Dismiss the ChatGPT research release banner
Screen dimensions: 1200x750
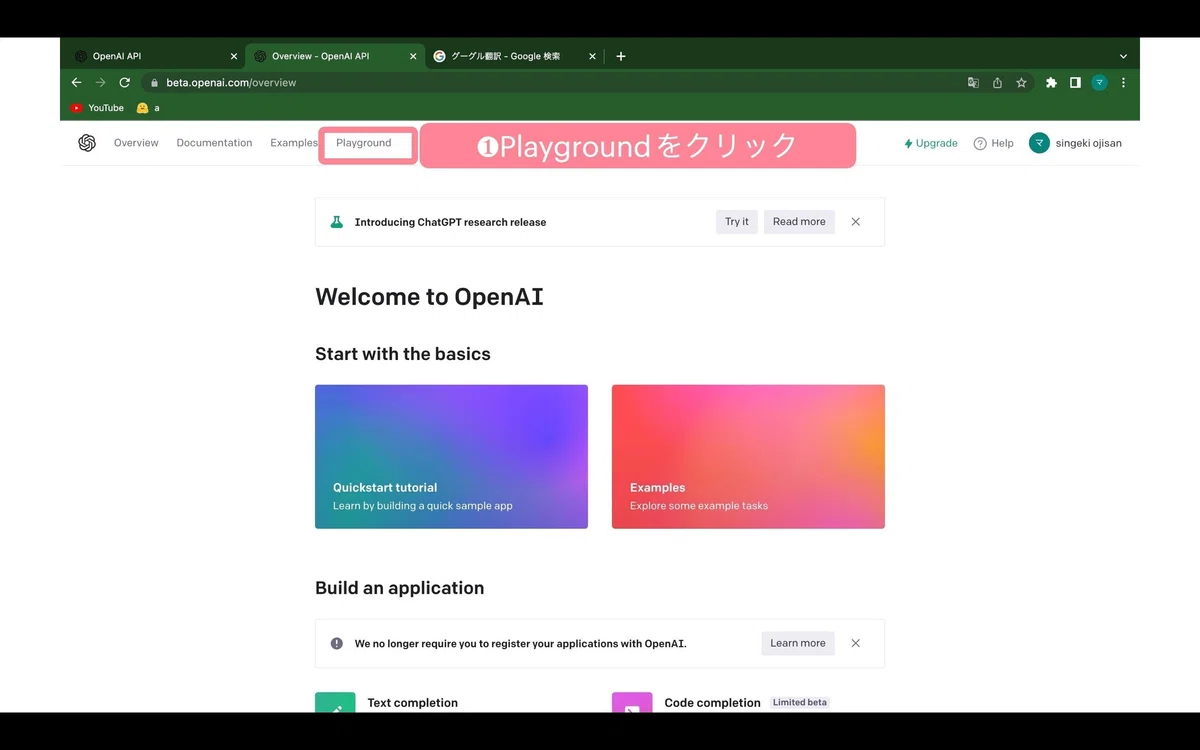click(x=856, y=222)
